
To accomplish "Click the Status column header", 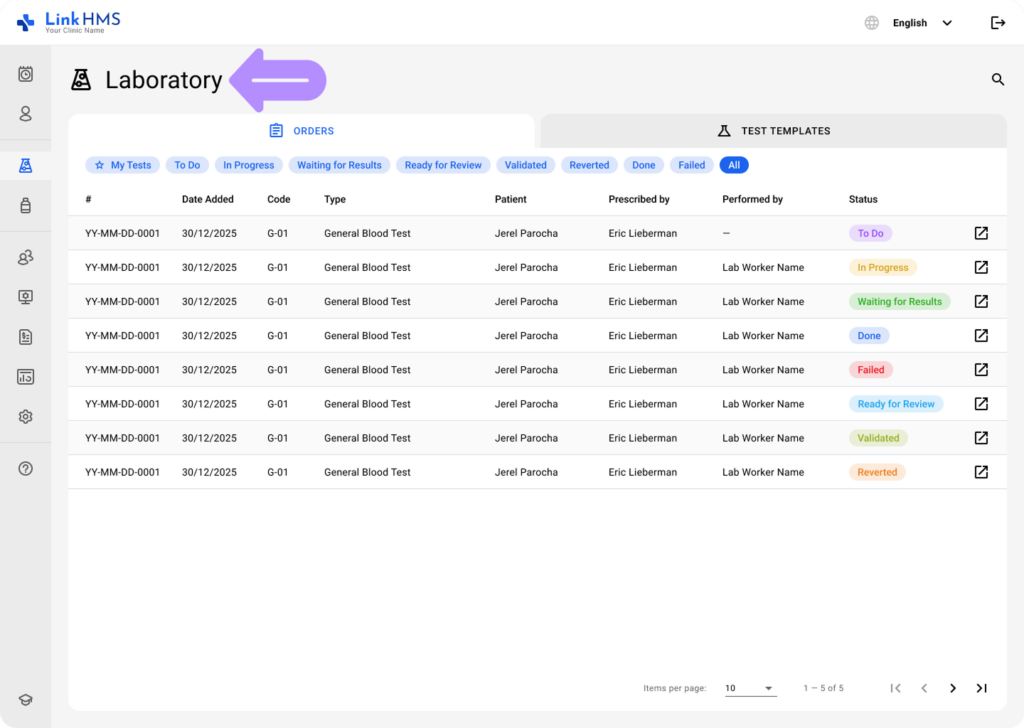I will pos(863,199).
